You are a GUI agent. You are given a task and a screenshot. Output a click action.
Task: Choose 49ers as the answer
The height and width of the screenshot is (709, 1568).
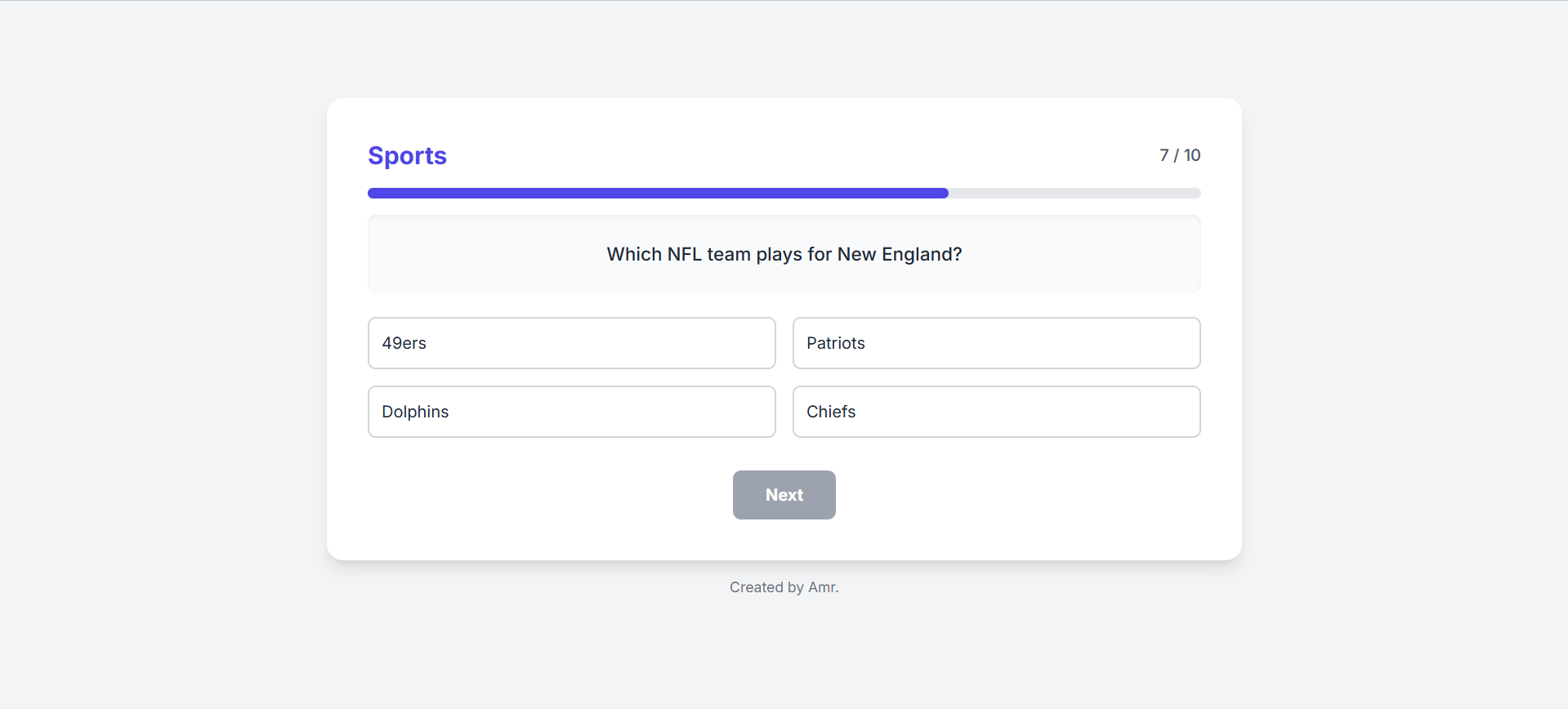571,343
